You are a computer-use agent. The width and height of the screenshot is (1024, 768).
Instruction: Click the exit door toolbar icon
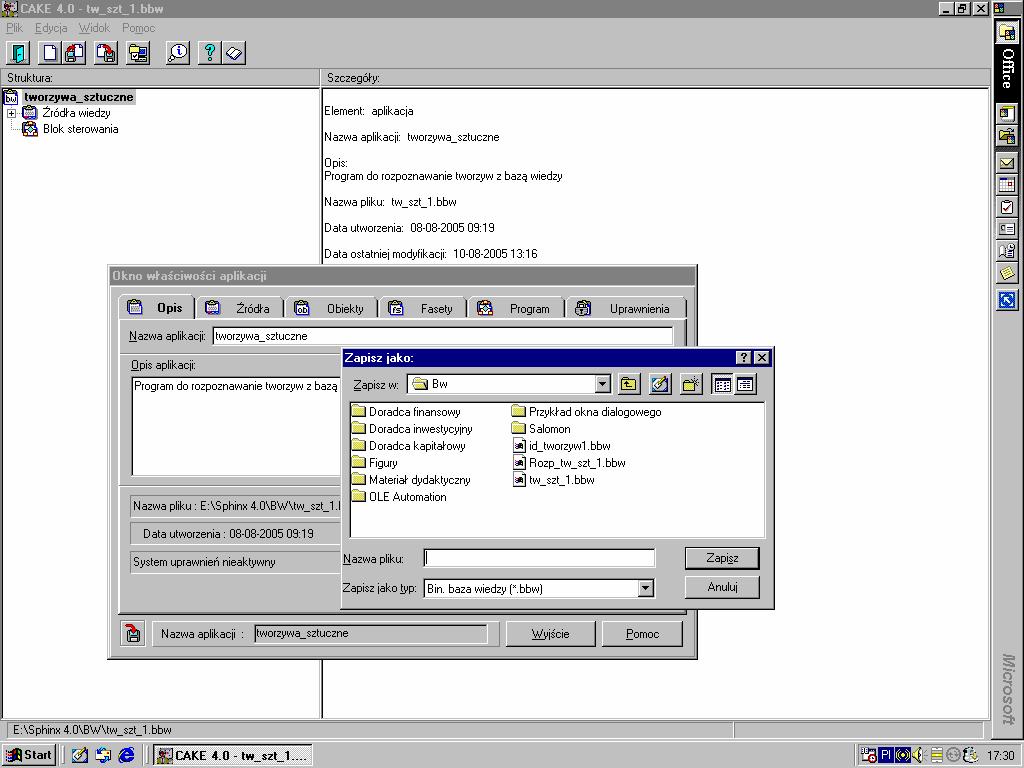(18, 53)
